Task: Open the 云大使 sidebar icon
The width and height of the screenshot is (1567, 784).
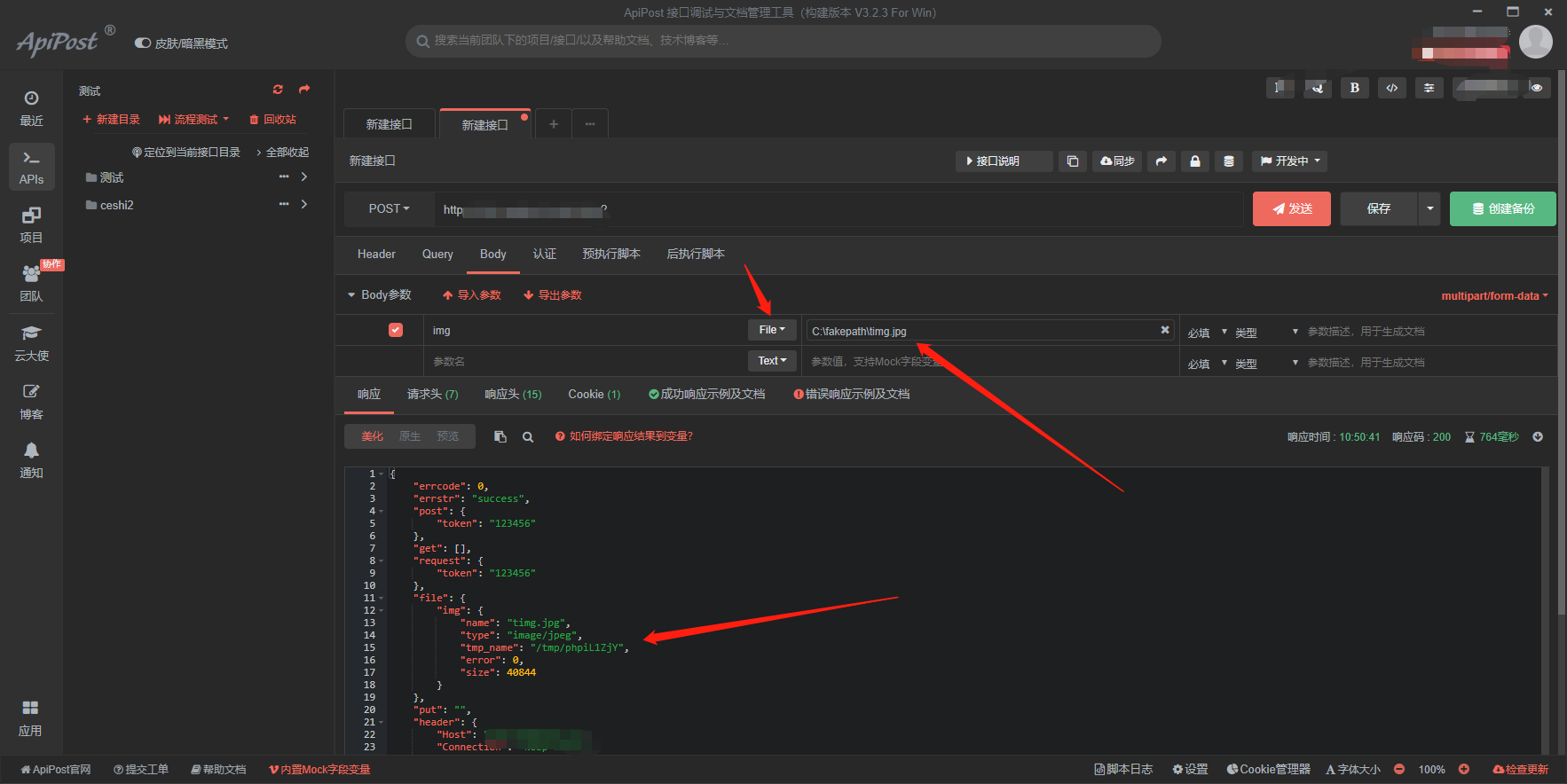Action: click(x=31, y=343)
